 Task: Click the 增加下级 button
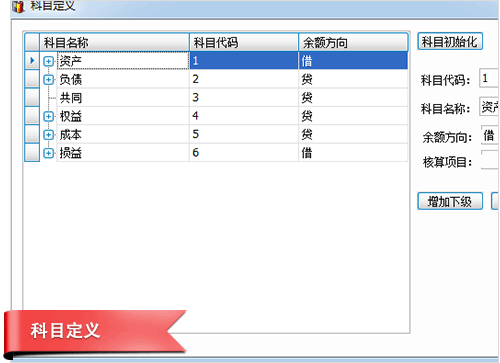pos(450,201)
